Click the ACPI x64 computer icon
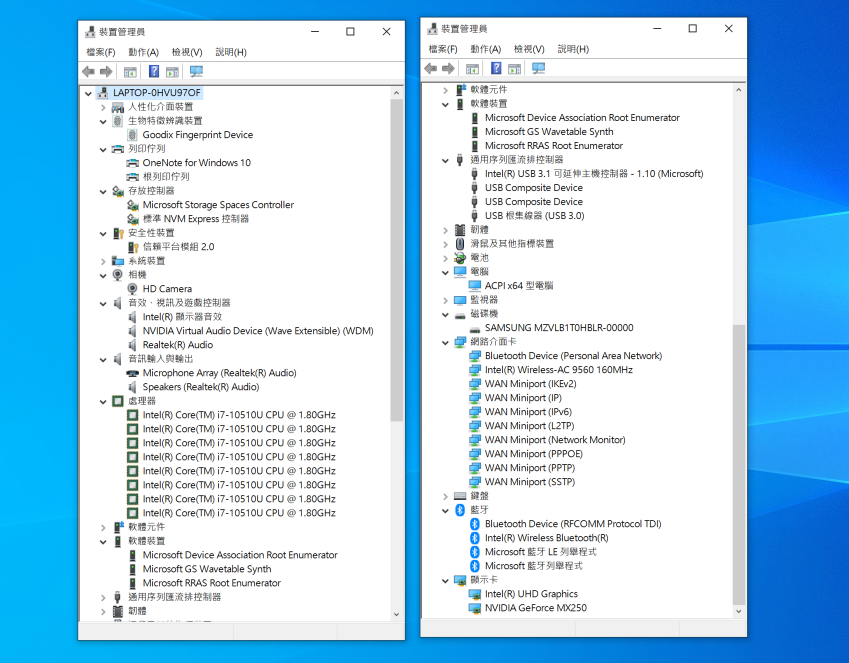The image size is (849, 663). (475, 285)
